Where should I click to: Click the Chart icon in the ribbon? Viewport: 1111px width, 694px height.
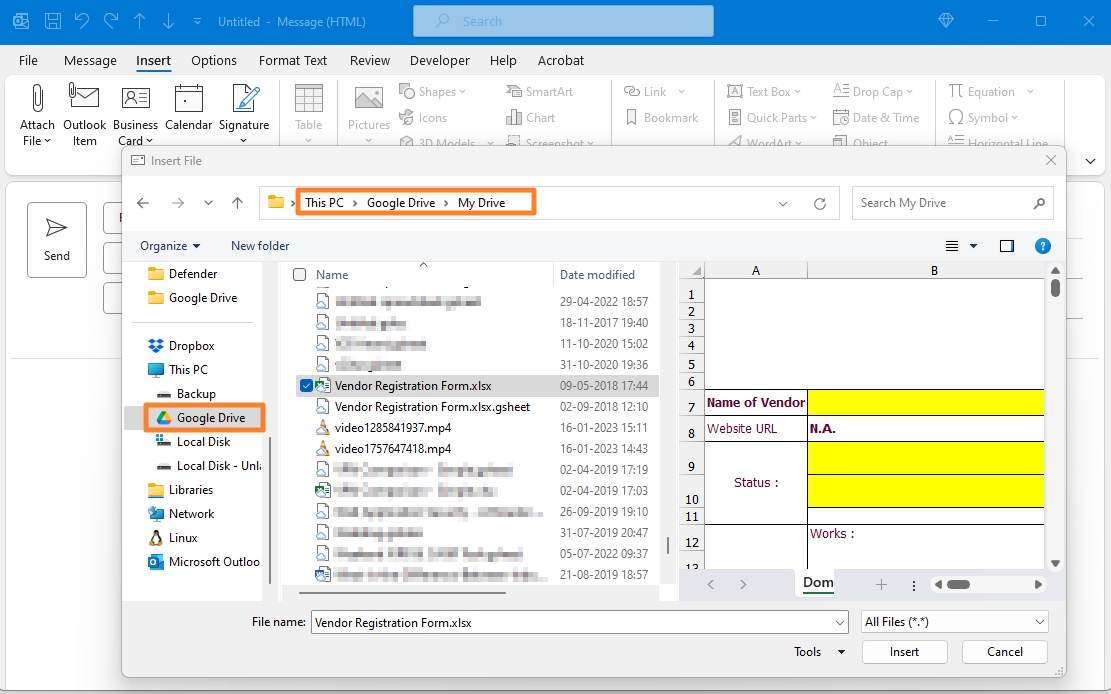pos(530,117)
